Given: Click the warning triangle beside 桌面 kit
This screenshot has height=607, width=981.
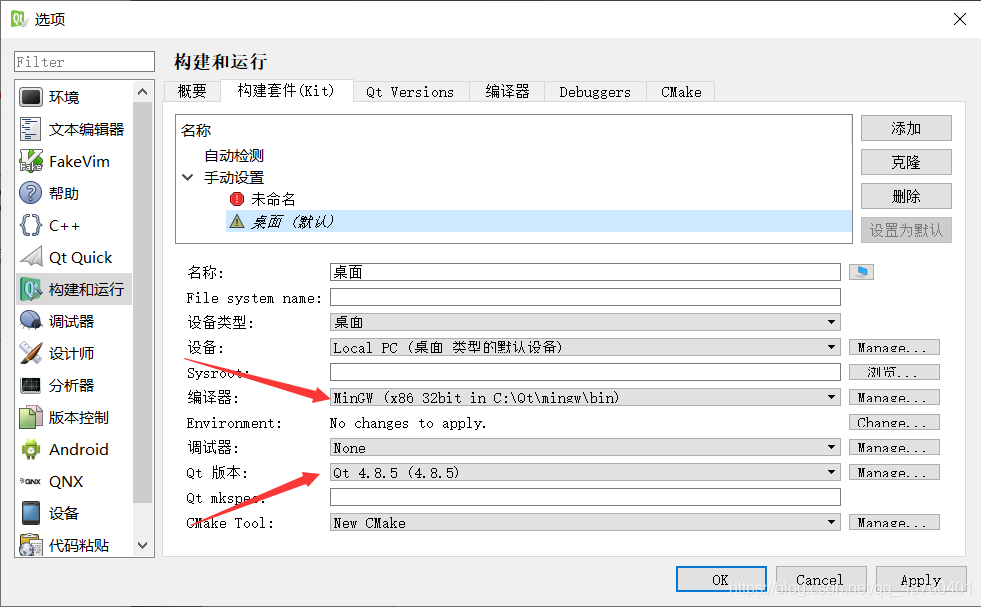Looking at the screenshot, I should point(237,221).
